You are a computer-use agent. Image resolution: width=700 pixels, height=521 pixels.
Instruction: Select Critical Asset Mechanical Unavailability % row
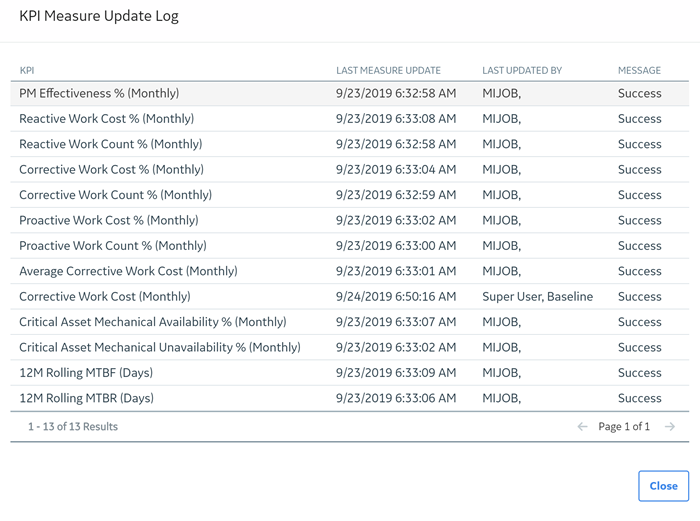[350, 347]
